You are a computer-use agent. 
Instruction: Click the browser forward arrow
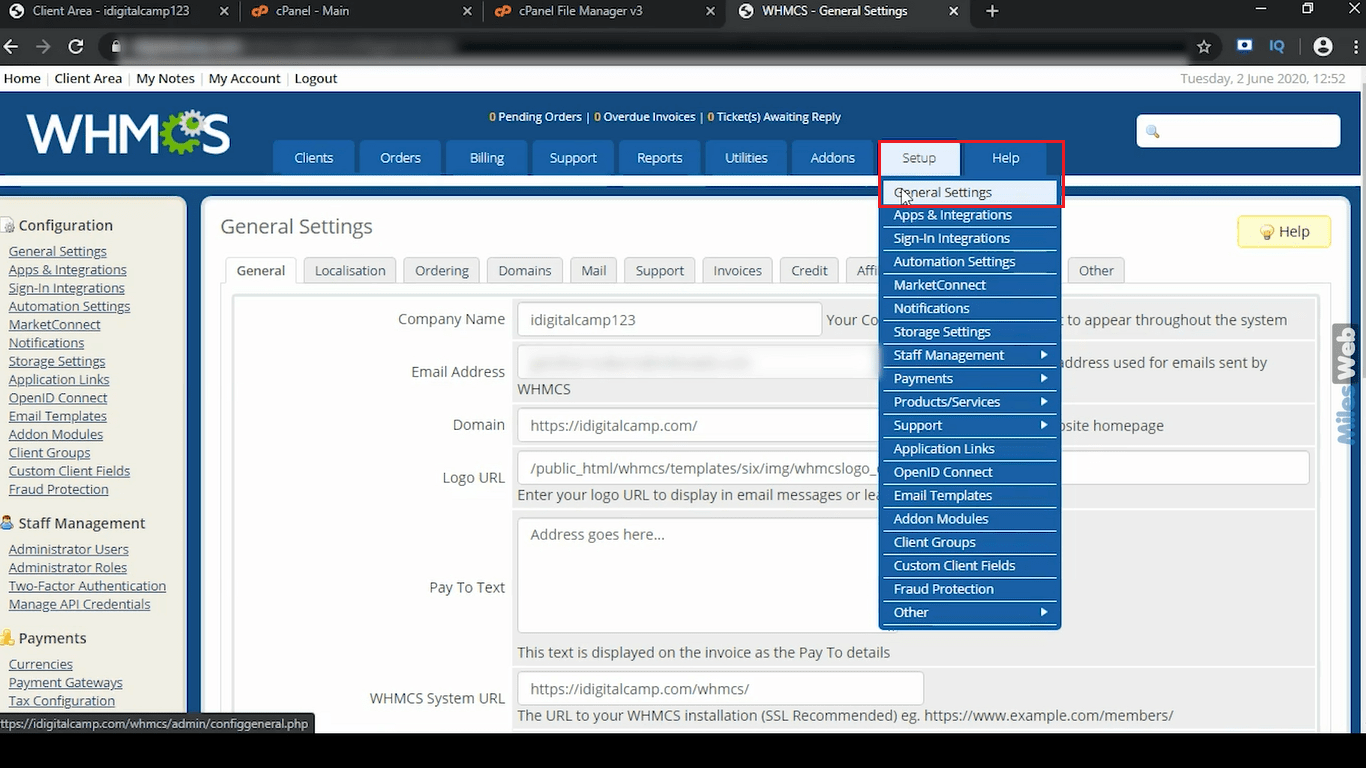click(x=43, y=47)
